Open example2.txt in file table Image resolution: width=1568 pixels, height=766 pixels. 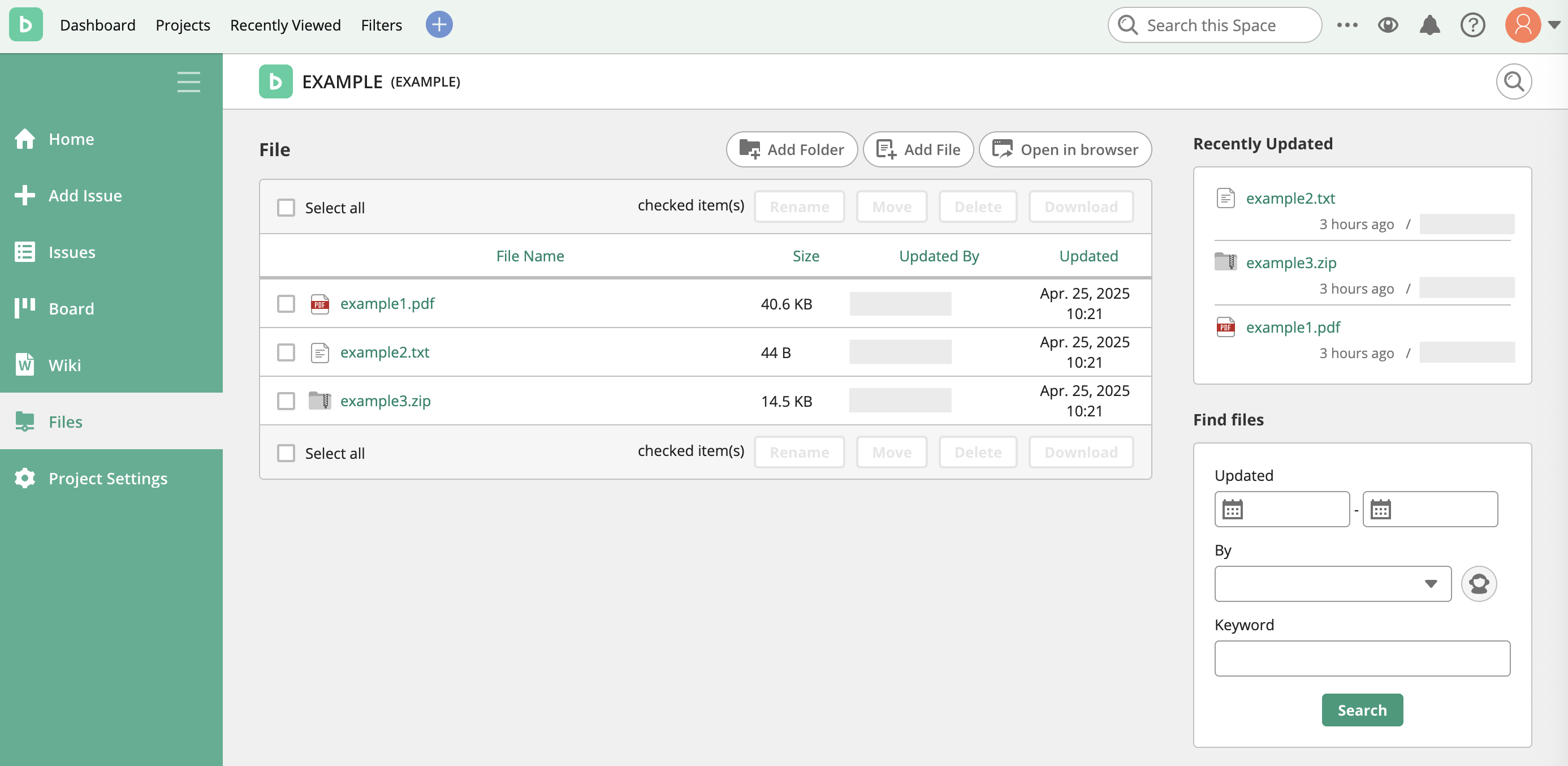click(x=385, y=352)
